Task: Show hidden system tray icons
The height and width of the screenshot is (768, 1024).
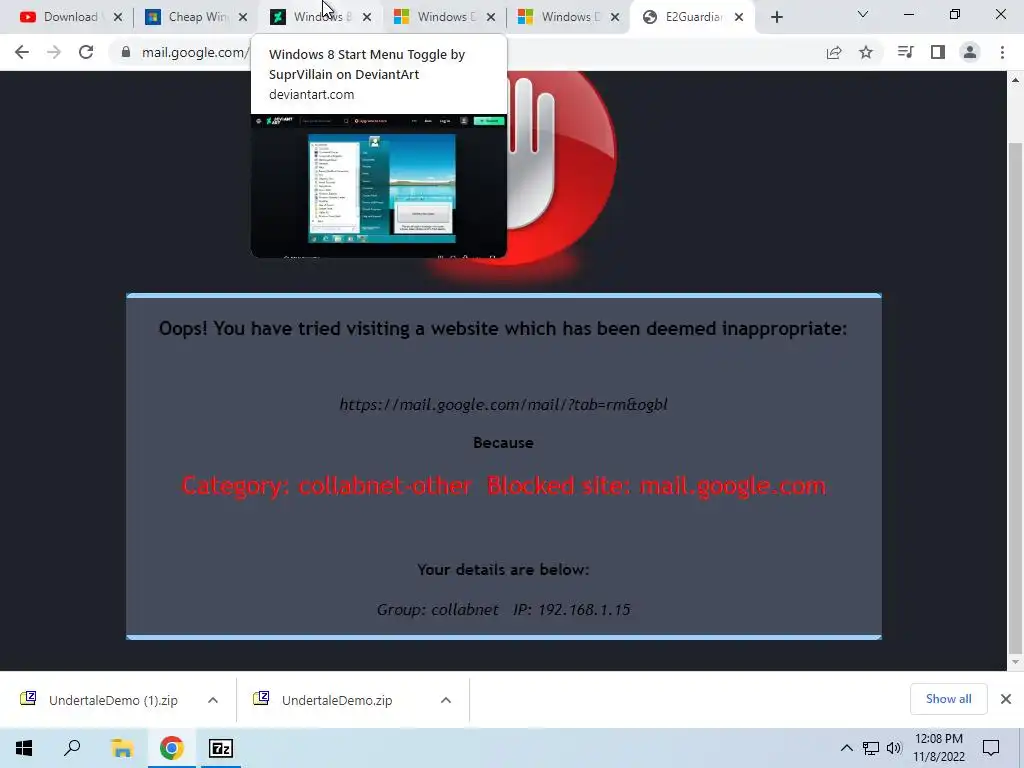Action: tap(846, 748)
